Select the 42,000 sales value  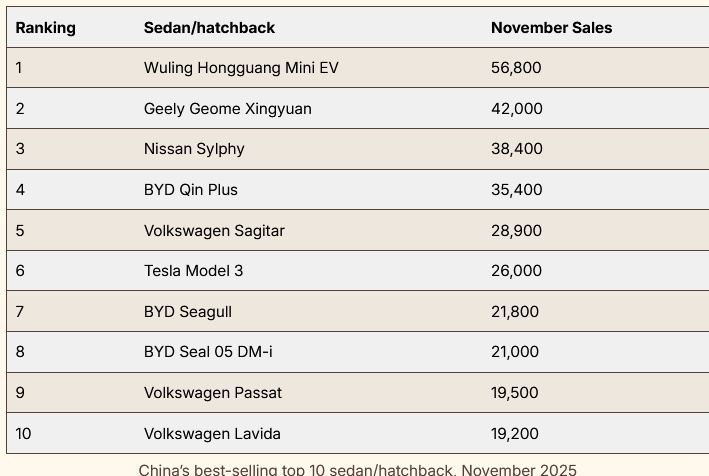(x=516, y=109)
